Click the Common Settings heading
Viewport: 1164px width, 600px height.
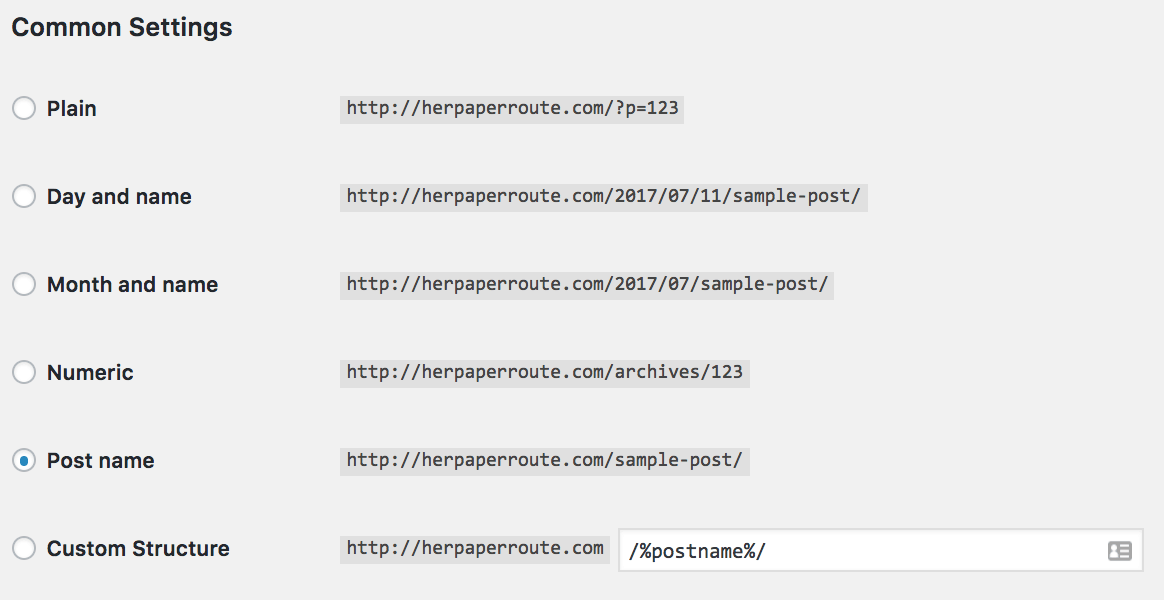coord(122,27)
